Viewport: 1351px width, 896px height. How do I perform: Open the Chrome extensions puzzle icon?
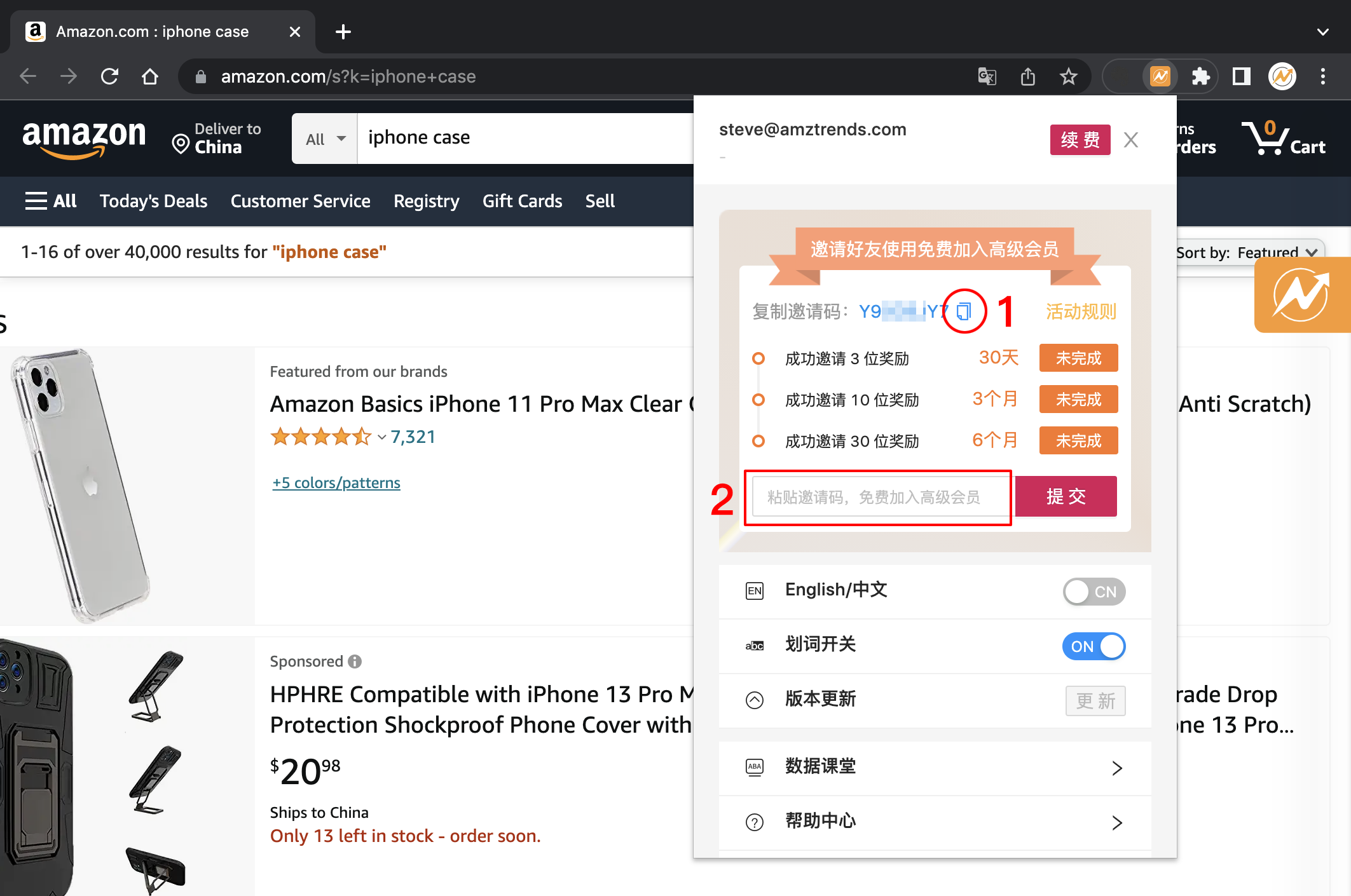click(x=1200, y=77)
